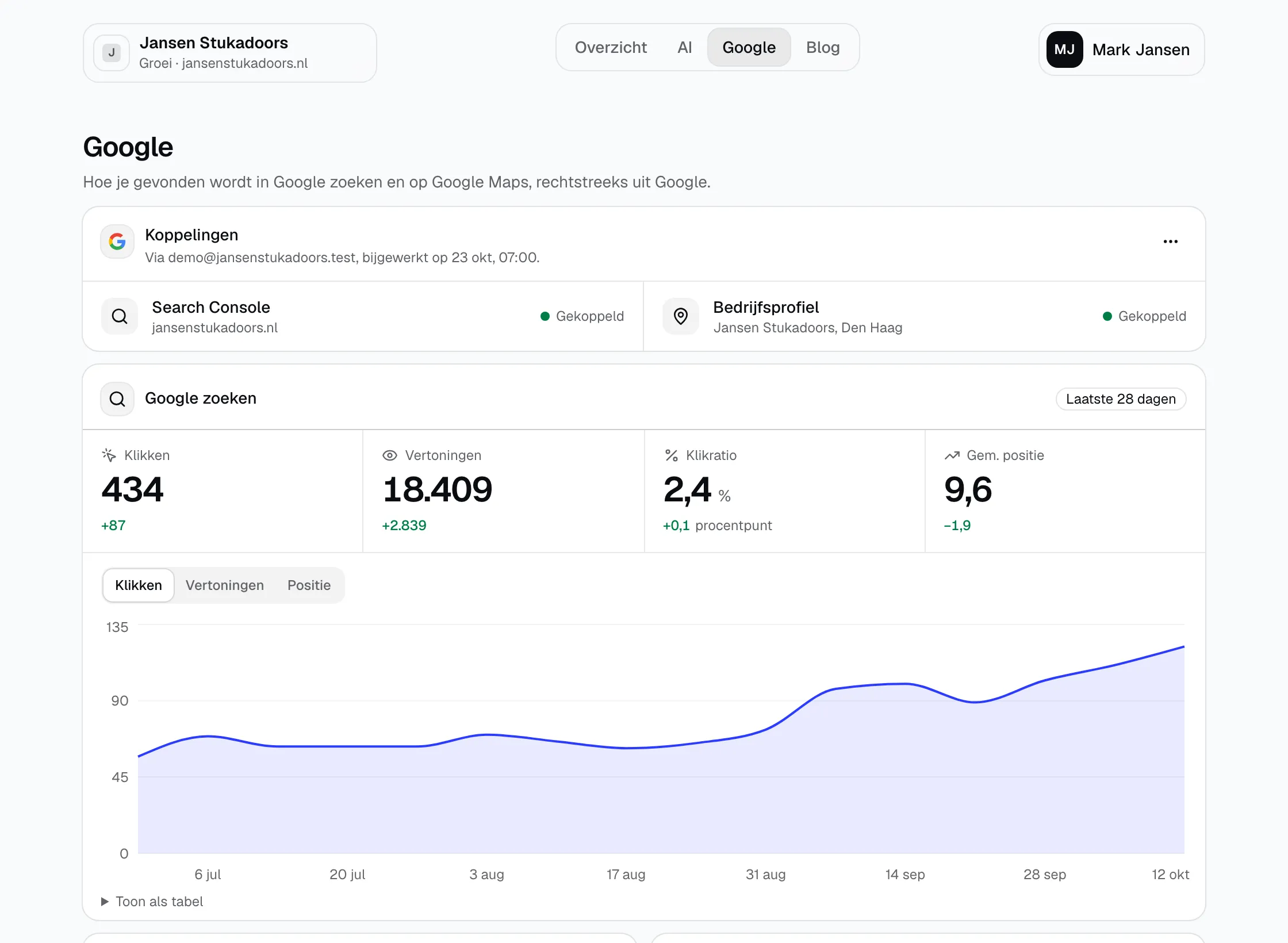This screenshot has height=943, width=1288.
Task: Click the Bedrijfsprofiel map pin icon
Action: coord(681,316)
